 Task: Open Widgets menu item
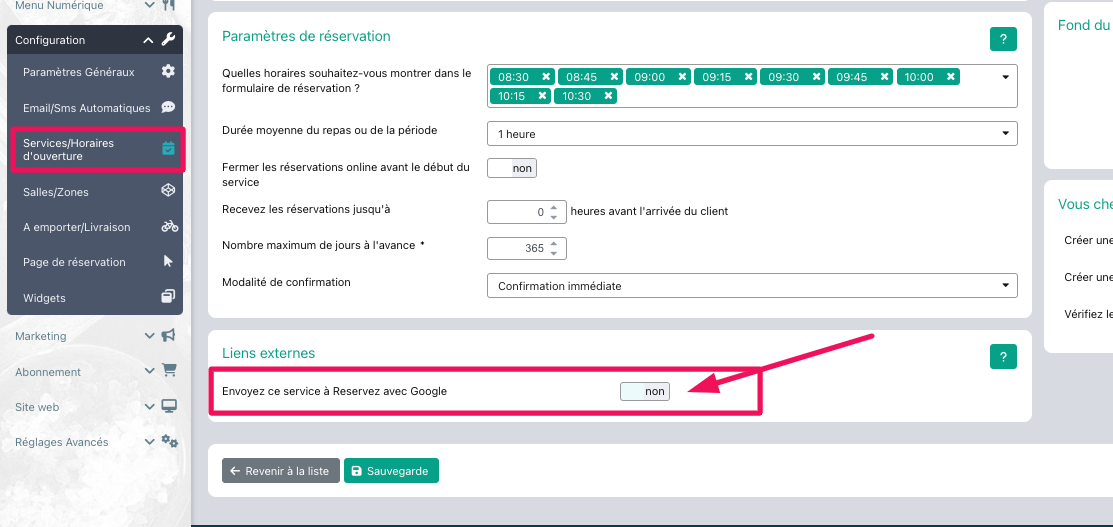(x=95, y=298)
